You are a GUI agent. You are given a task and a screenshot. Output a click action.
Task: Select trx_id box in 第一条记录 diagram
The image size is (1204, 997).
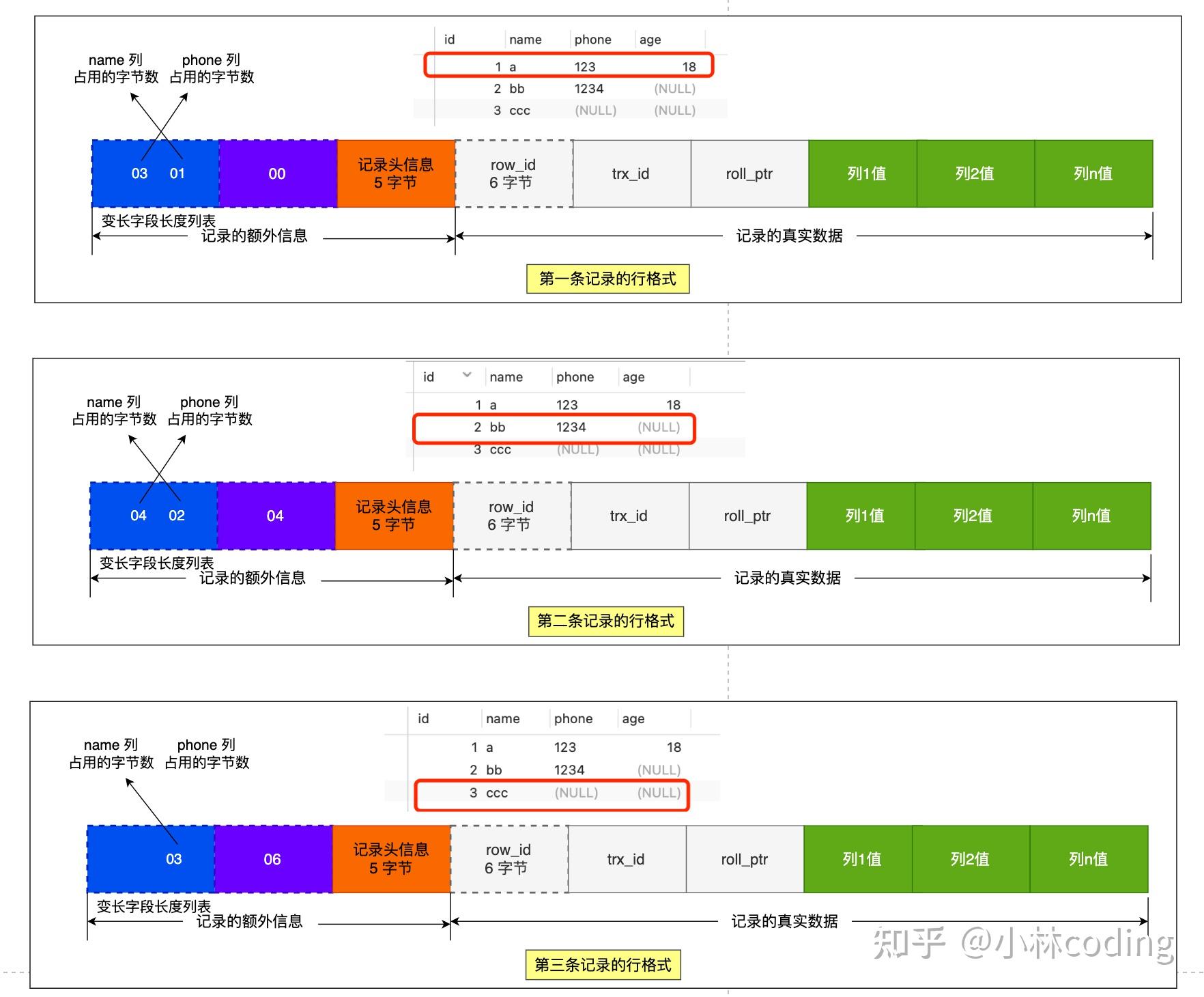631,173
